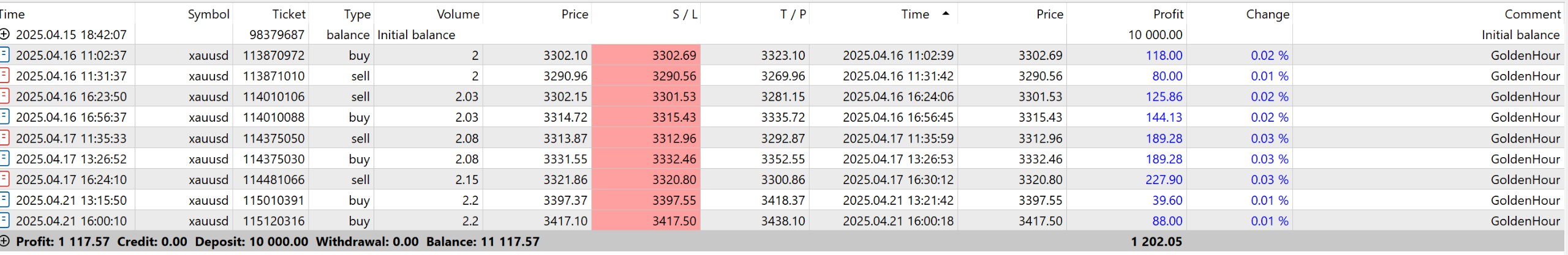The image size is (1568, 255).
Task: Select the buy row with ticket 115010391
Action: pos(782,200)
